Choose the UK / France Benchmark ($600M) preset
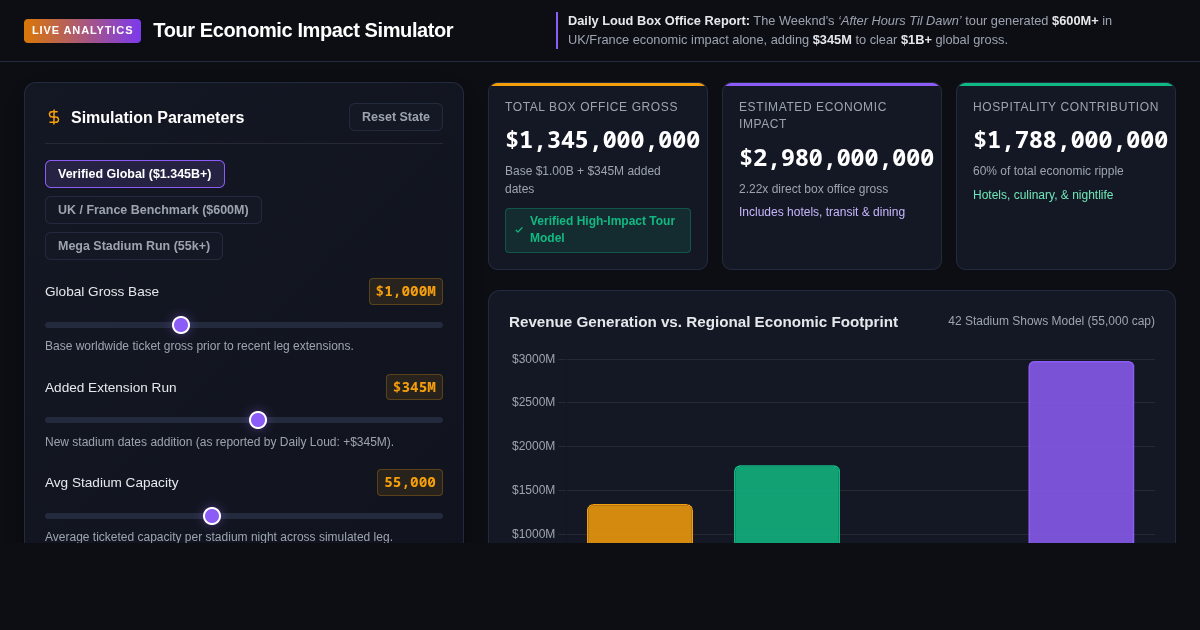This screenshot has width=1200, height=630. [153, 210]
